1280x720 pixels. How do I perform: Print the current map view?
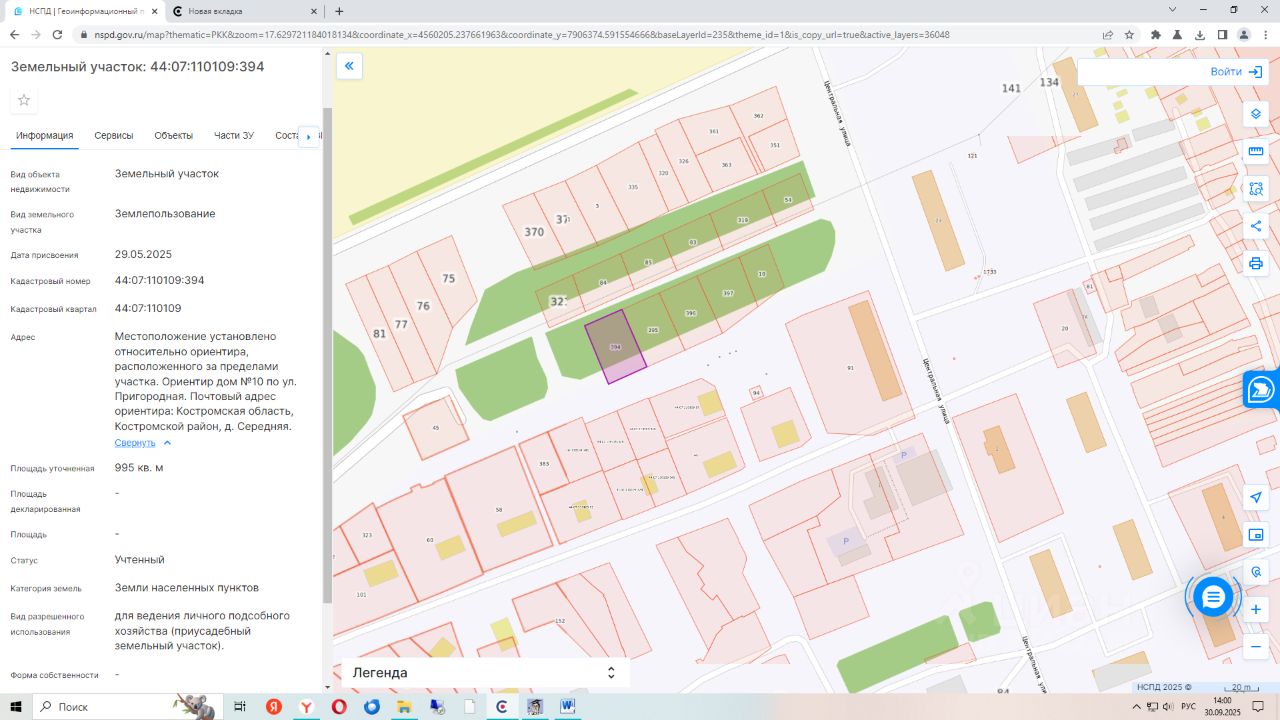(x=1256, y=264)
